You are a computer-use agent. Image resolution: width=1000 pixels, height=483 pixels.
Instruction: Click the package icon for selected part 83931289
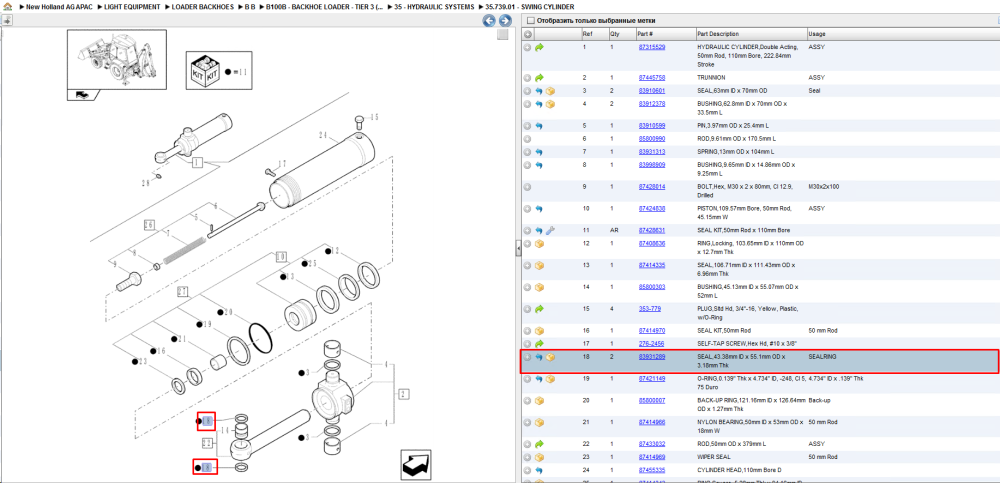[x=550, y=357]
